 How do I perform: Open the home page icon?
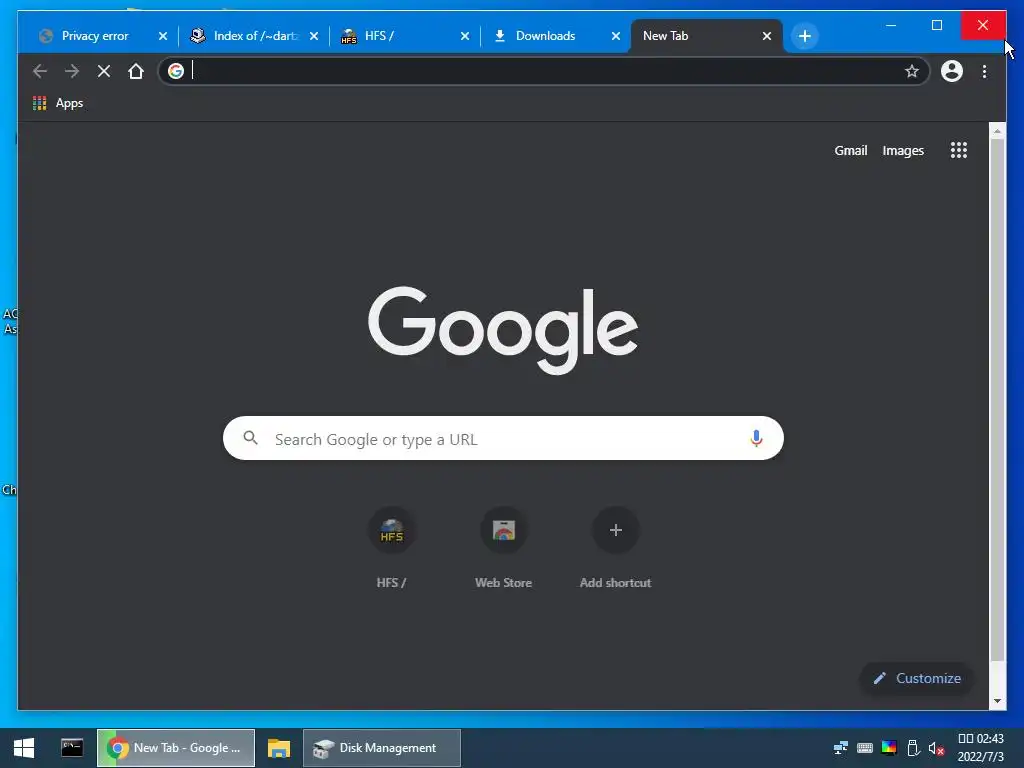[x=136, y=71]
